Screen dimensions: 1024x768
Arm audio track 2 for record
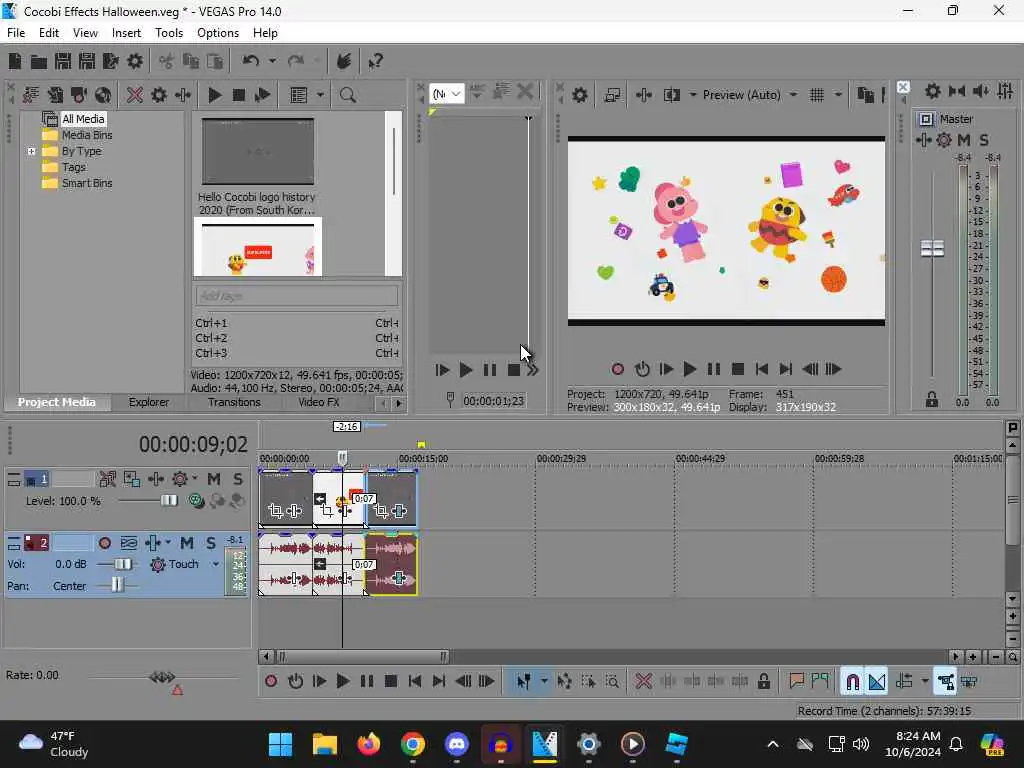pyautogui.click(x=104, y=543)
